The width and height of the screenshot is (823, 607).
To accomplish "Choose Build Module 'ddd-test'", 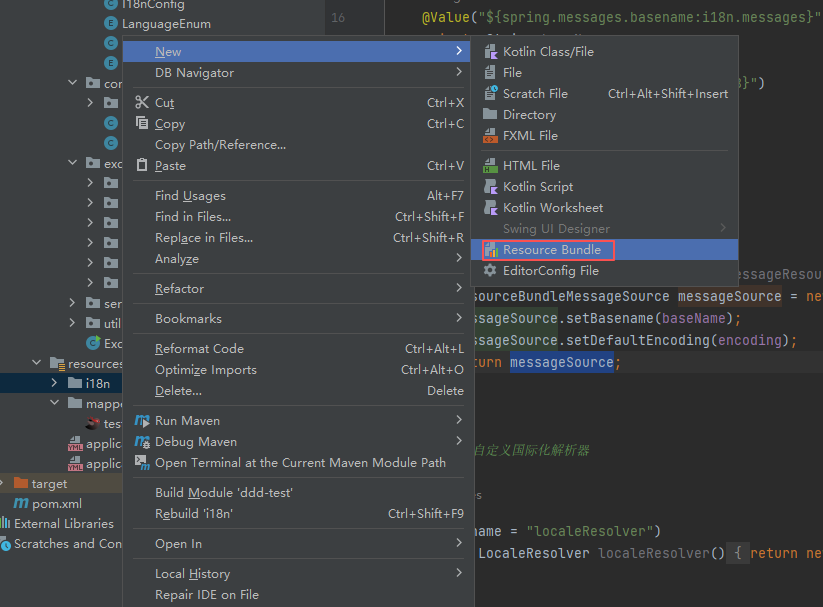I will (299, 493).
